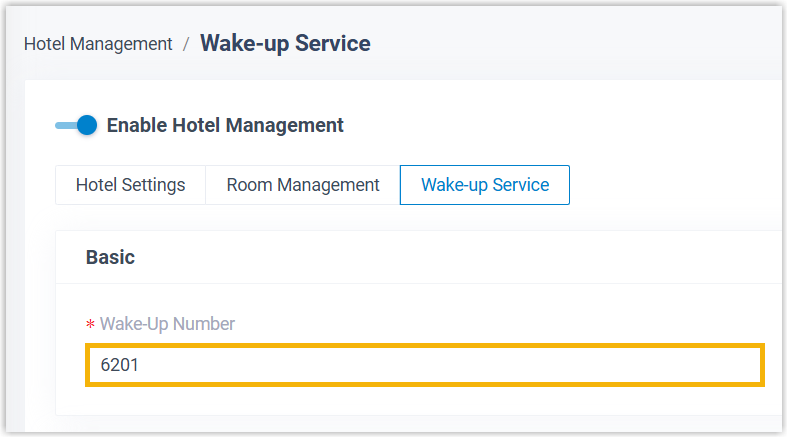788x438 pixels.
Task: Navigate back via Hotel Management breadcrumb
Action: 98,44
